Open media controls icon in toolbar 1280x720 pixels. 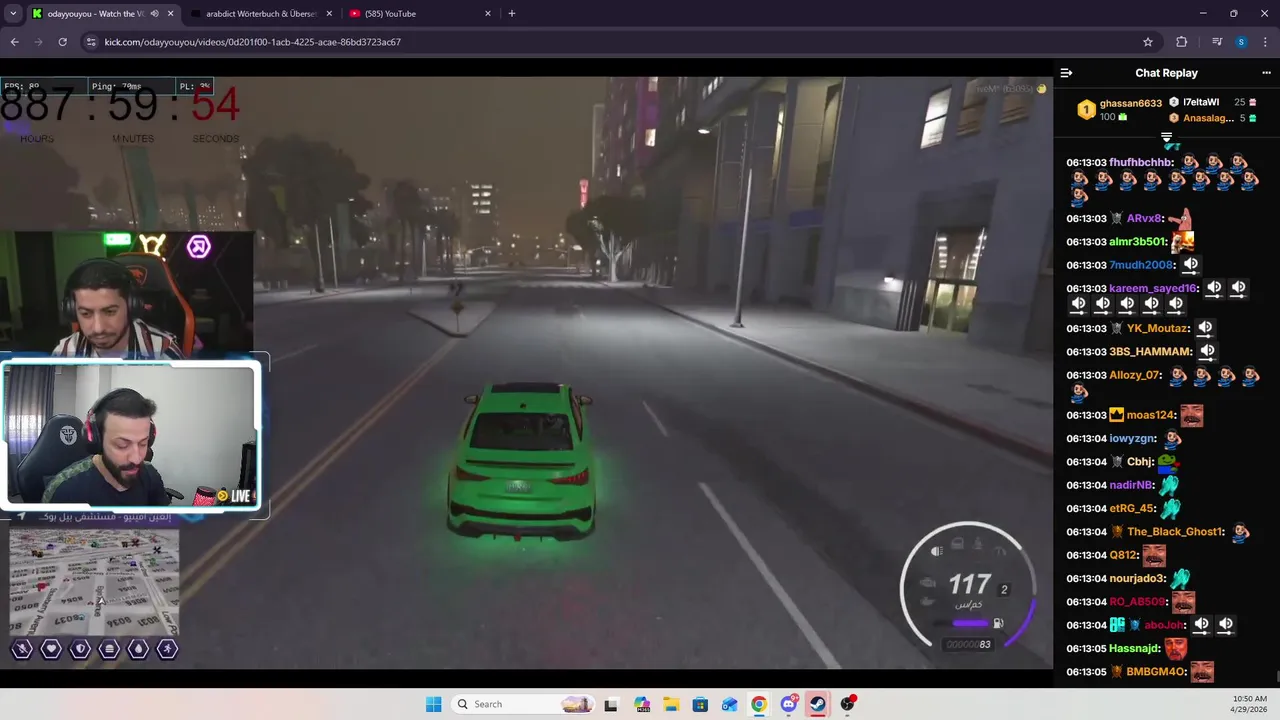point(1217,42)
